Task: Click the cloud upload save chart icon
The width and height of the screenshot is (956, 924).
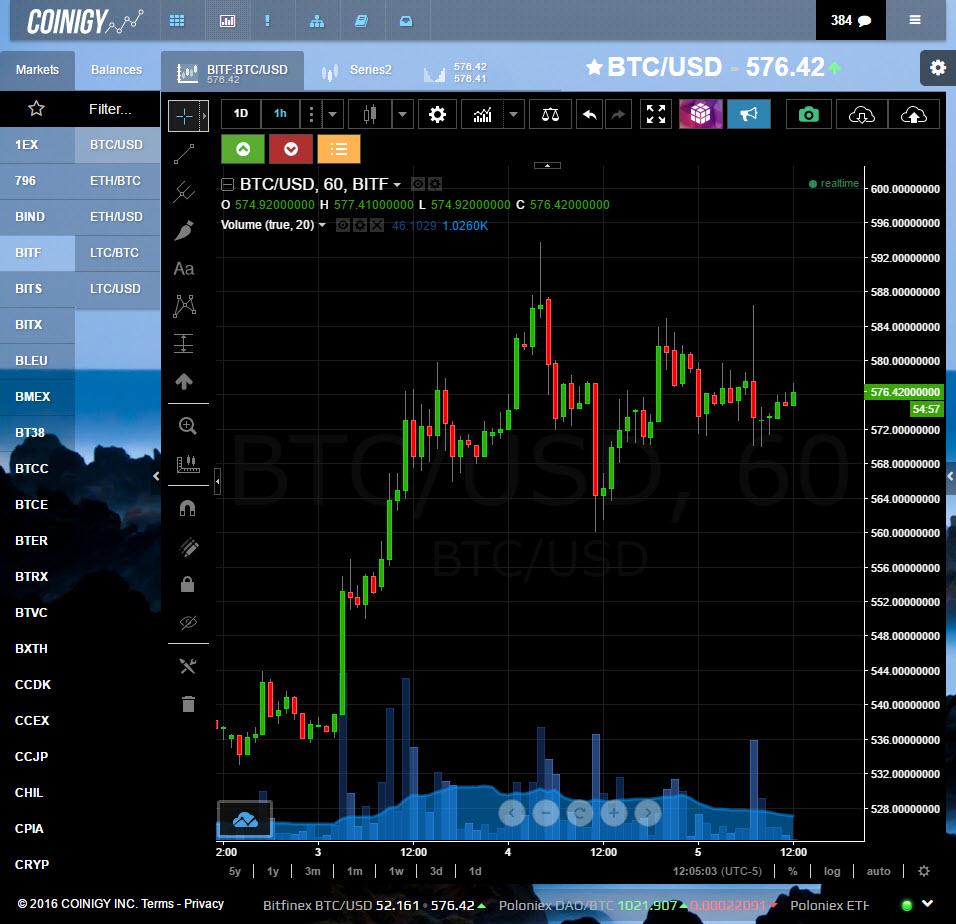Action: 913,115
